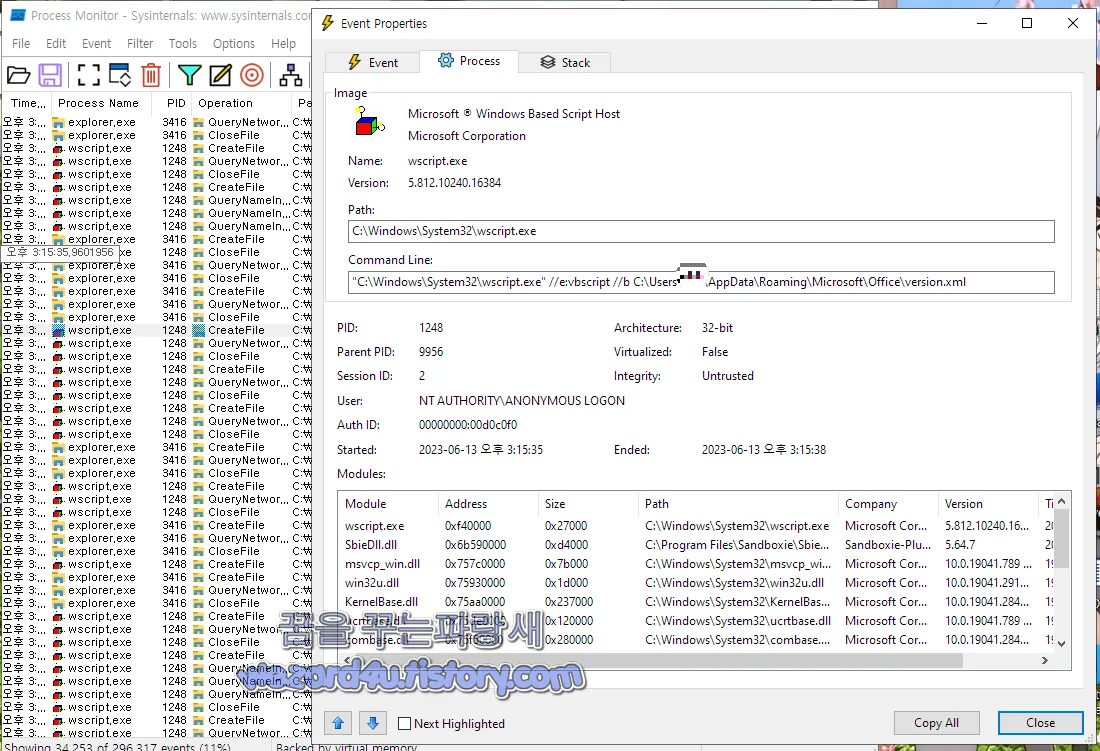Jump to previous event with up arrow
Image resolution: width=1100 pixels, height=751 pixels.
(337, 722)
